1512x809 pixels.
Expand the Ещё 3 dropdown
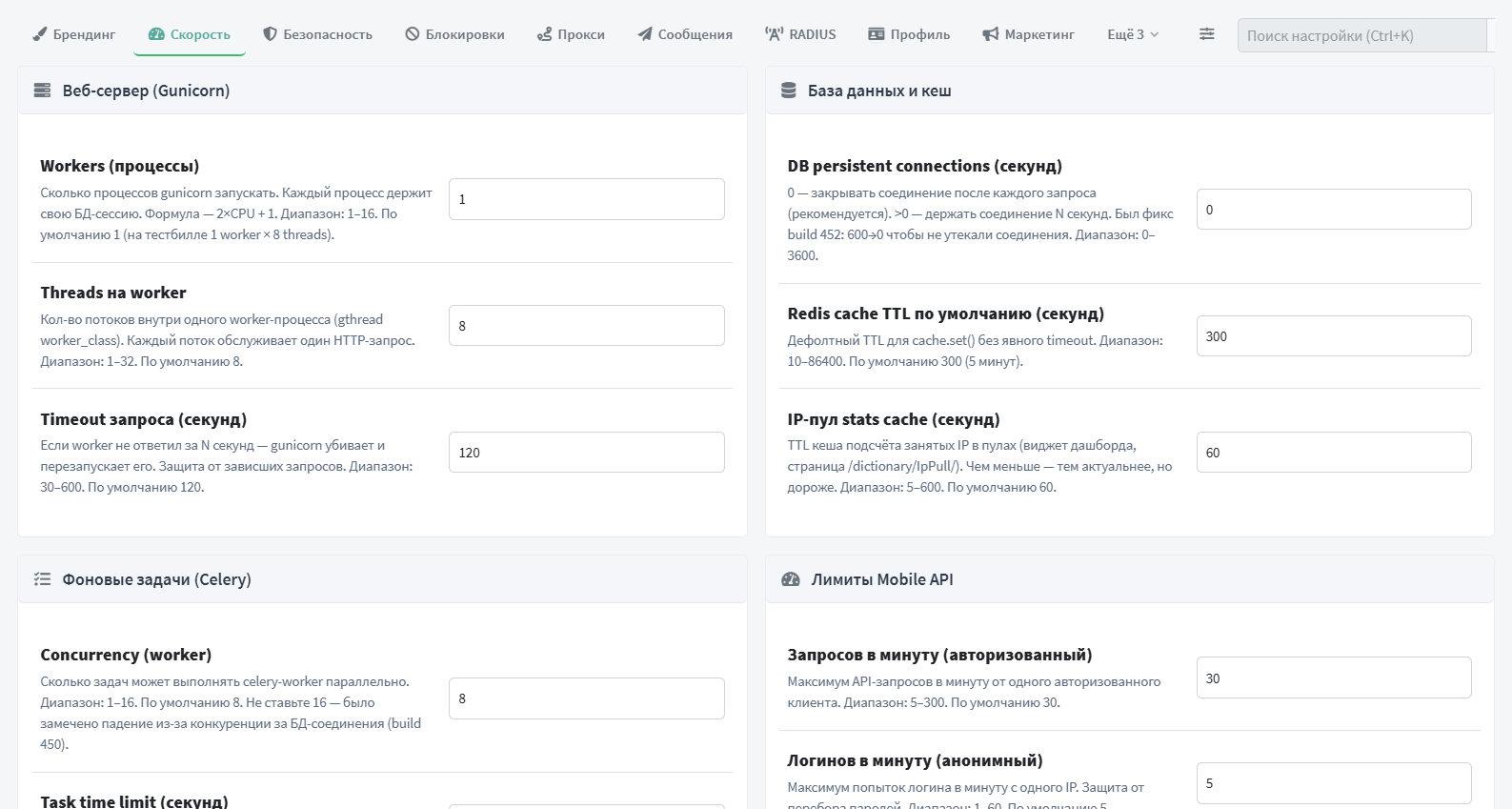1133,34
